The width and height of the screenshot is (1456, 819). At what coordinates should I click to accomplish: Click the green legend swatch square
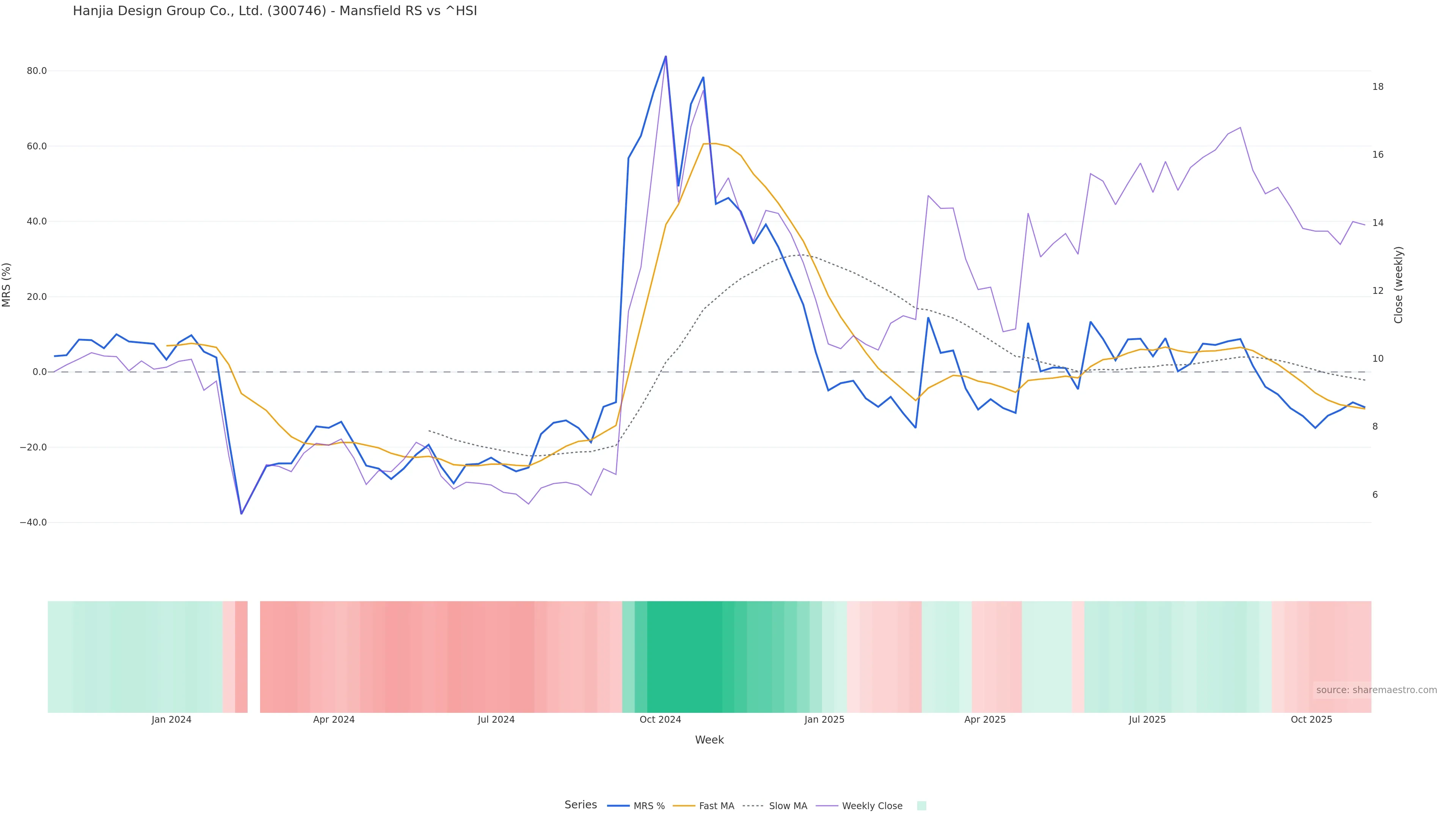(921, 806)
